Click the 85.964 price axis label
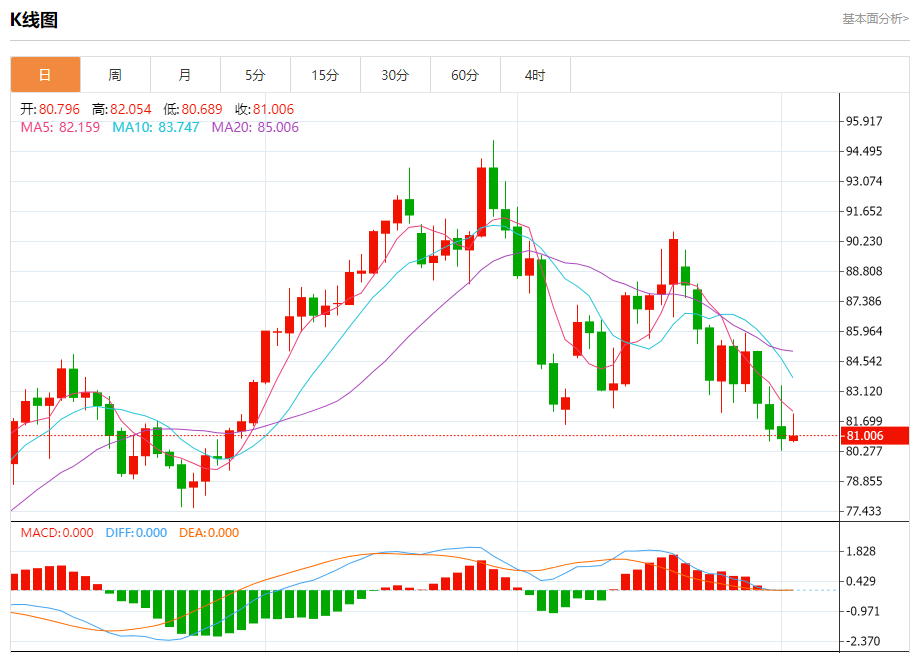 coord(864,331)
